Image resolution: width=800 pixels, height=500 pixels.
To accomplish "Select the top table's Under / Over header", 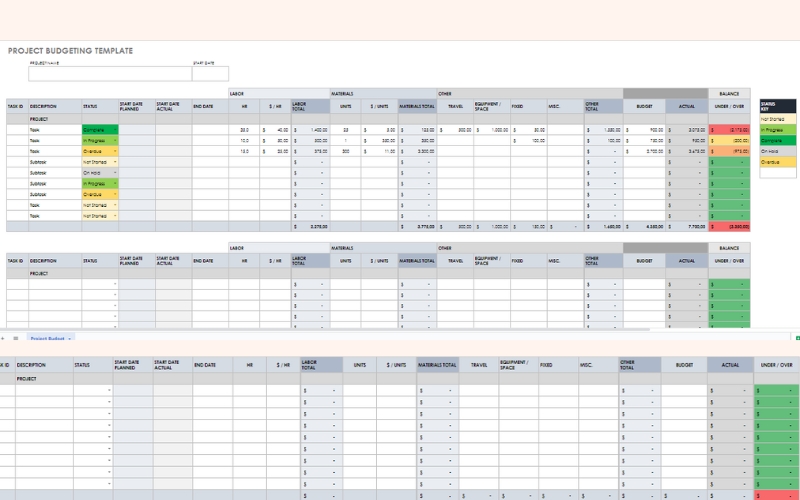I will click(729, 106).
